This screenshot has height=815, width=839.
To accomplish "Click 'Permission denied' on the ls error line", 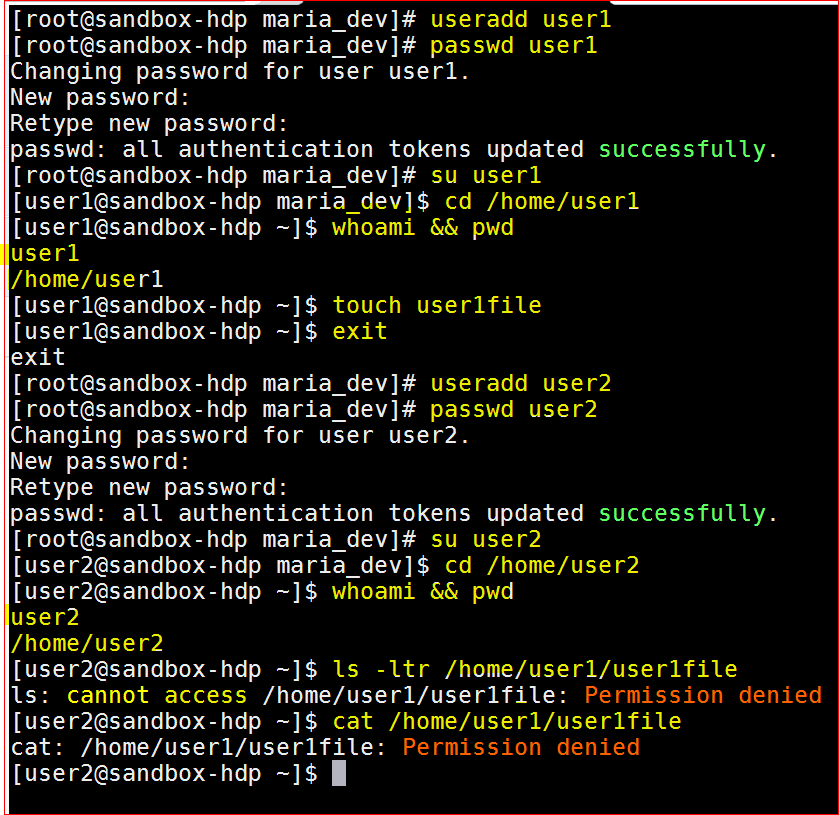I will [x=703, y=696].
